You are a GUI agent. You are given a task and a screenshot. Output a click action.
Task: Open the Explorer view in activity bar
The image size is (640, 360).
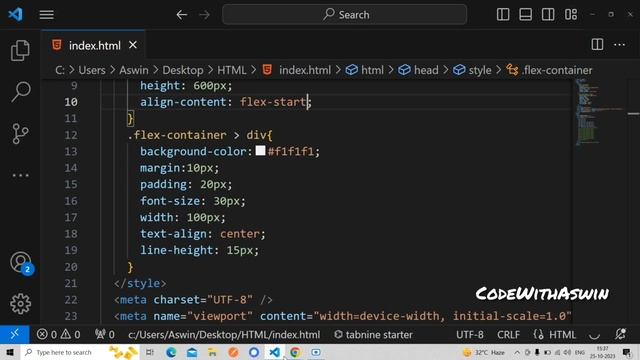pyautogui.click(x=20, y=51)
